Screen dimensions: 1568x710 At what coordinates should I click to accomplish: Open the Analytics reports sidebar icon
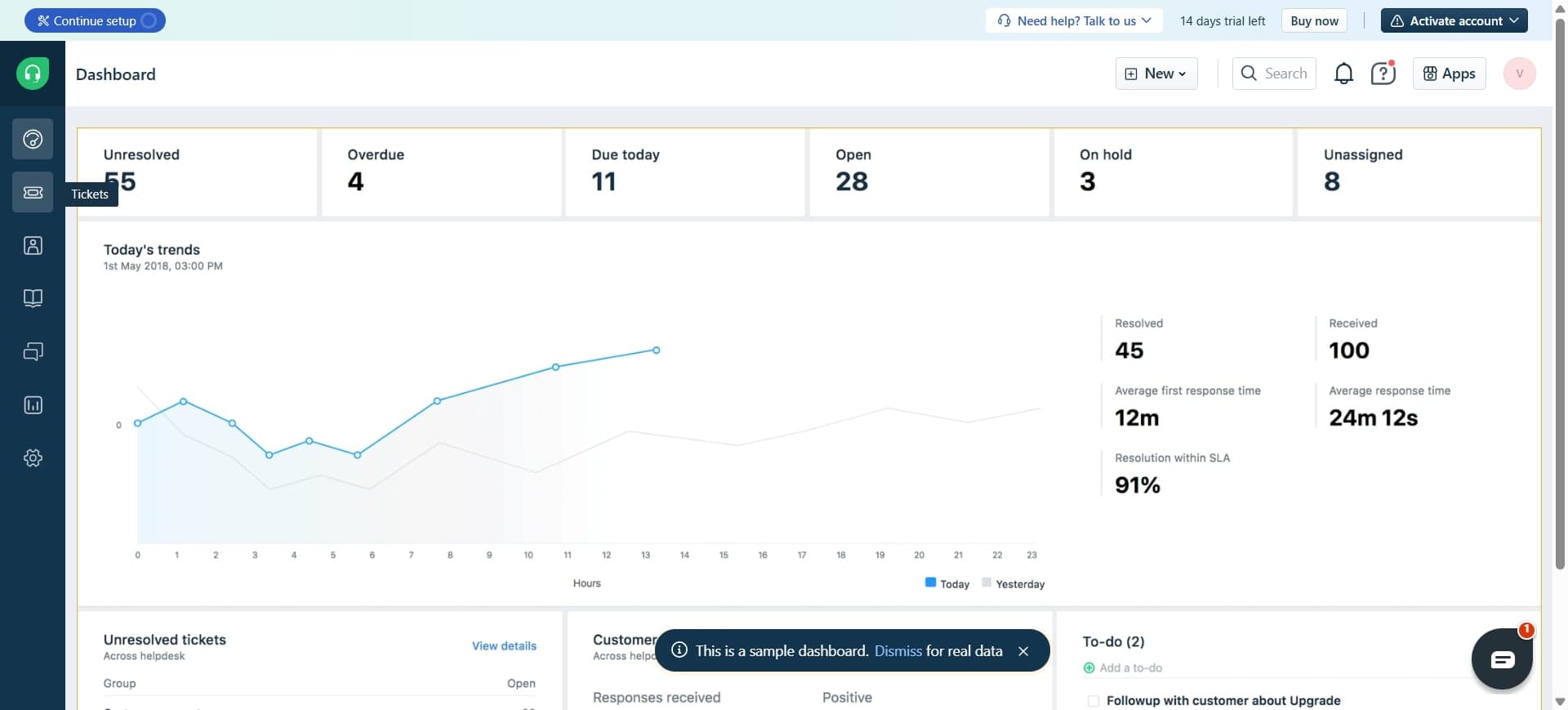(x=33, y=405)
